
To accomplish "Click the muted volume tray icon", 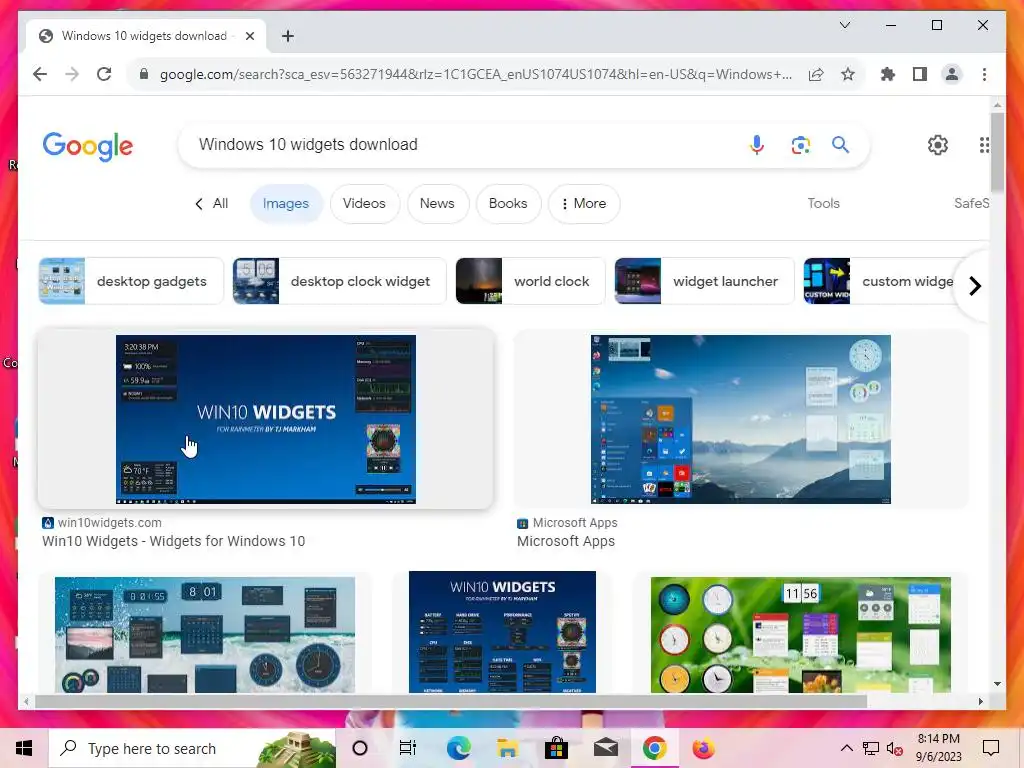I will pyautogui.click(x=895, y=748).
